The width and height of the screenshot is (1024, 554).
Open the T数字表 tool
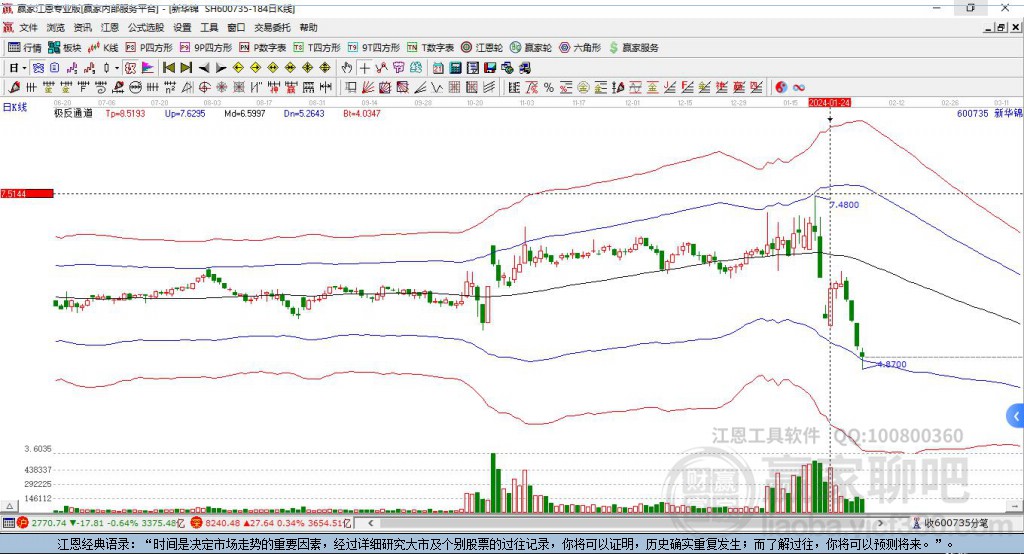point(430,48)
